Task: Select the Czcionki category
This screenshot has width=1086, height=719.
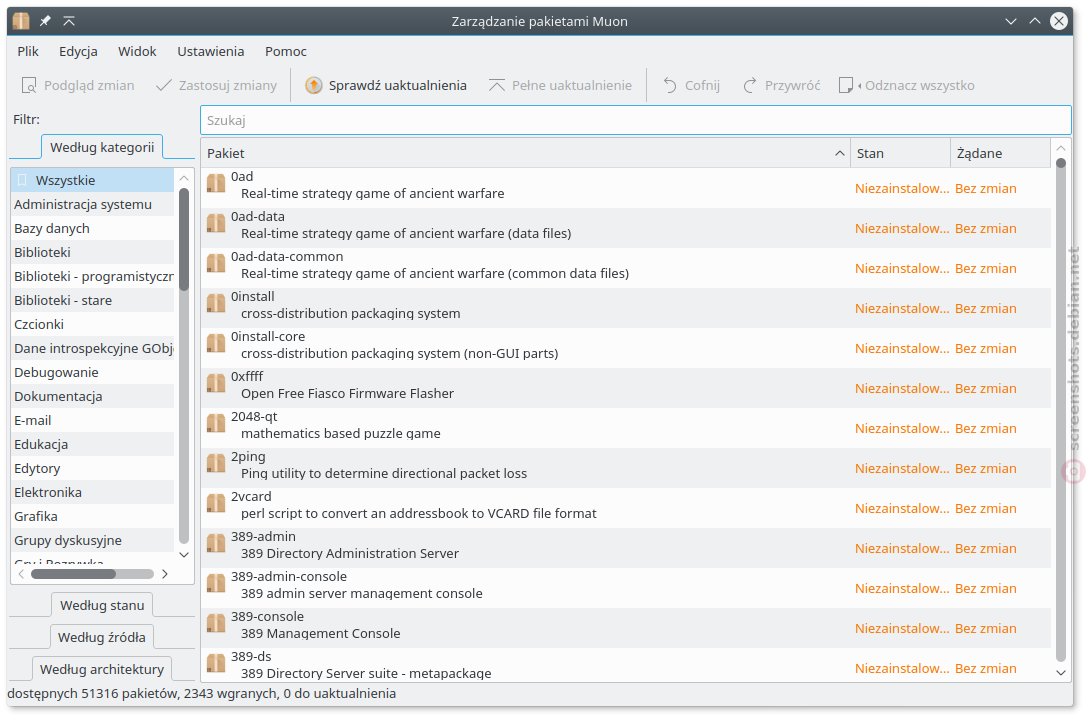Action: pyautogui.click(x=92, y=324)
